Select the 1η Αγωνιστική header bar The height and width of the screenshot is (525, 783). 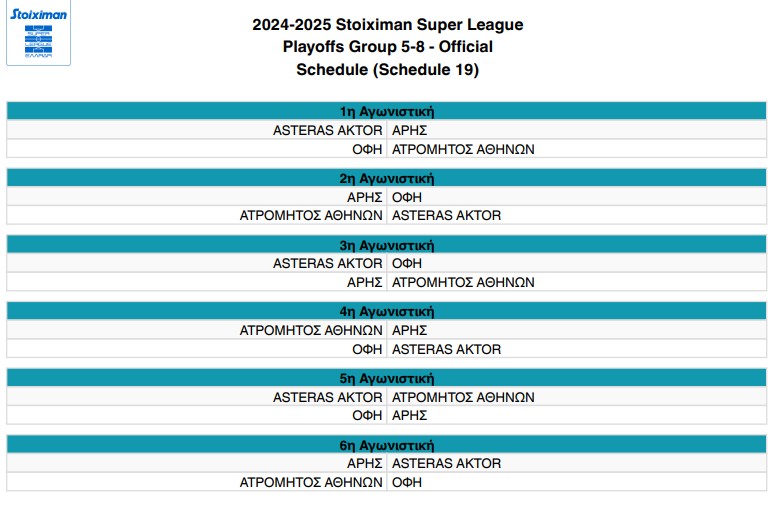(387, 112)
